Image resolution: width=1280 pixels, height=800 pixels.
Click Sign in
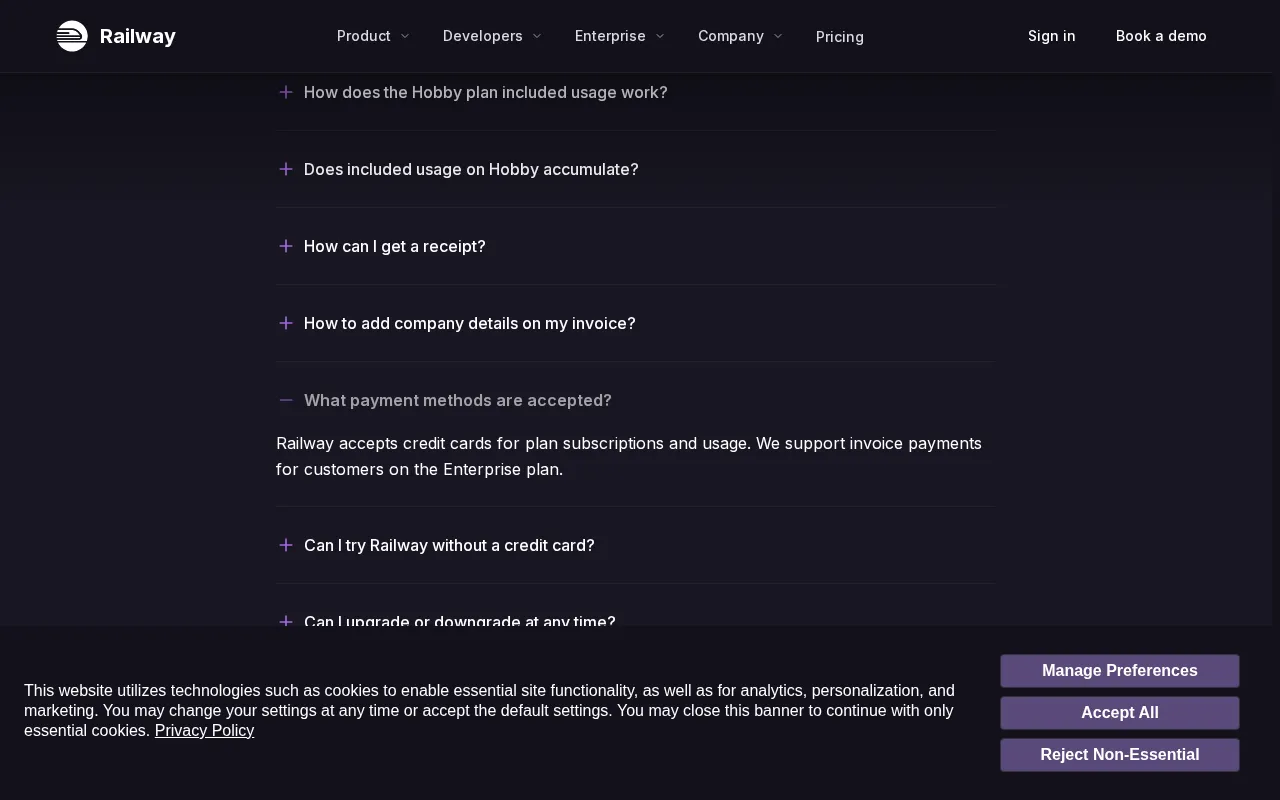(1052, 36)
